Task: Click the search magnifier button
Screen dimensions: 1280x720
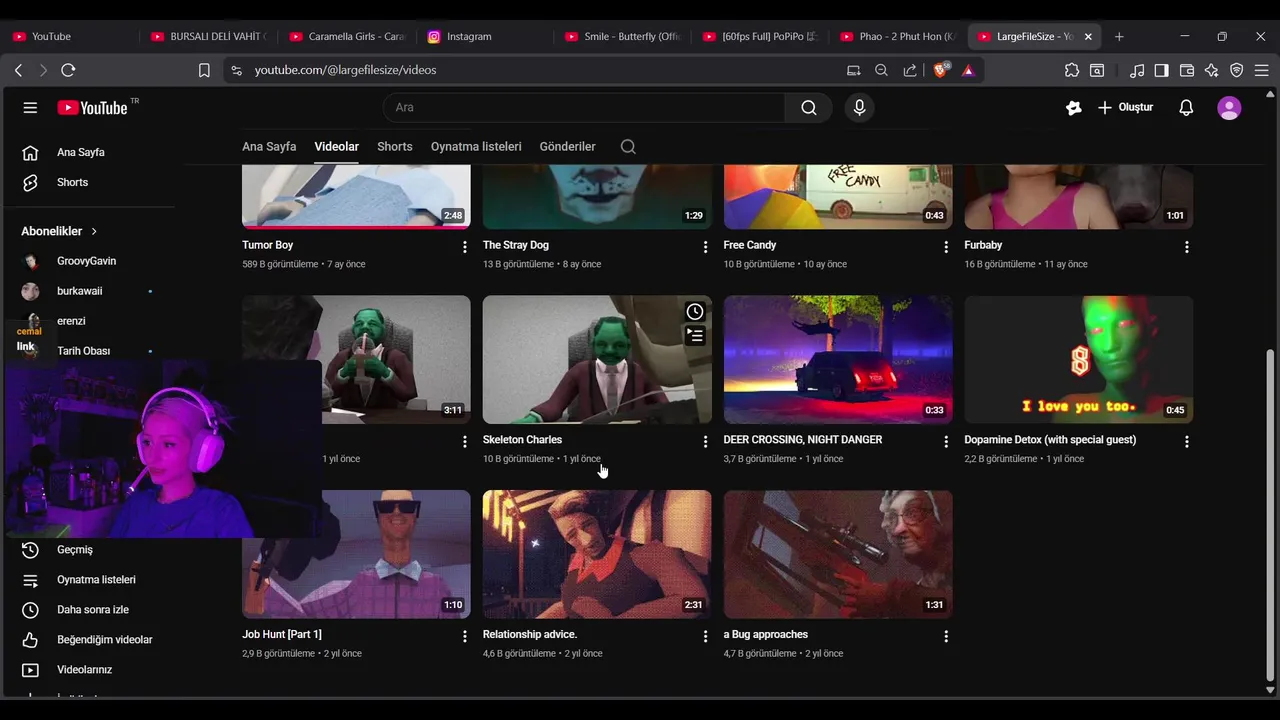Action: (x=809, y=108)
